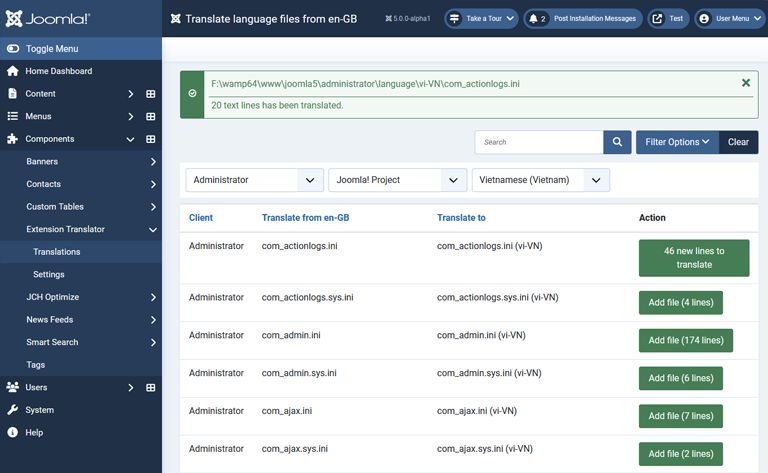Dismiss the success message with X
Screen dimensions: 768x473
point(745,83)
